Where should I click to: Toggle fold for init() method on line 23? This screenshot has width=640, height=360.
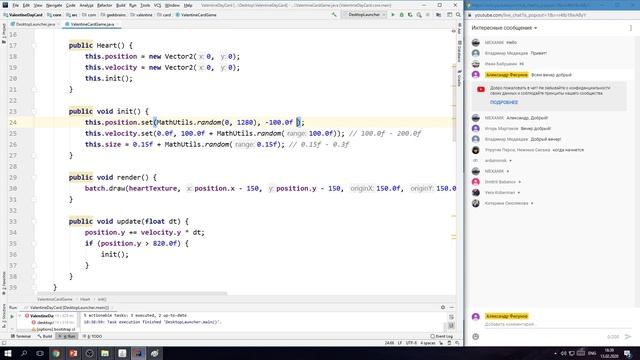(34, 111)
